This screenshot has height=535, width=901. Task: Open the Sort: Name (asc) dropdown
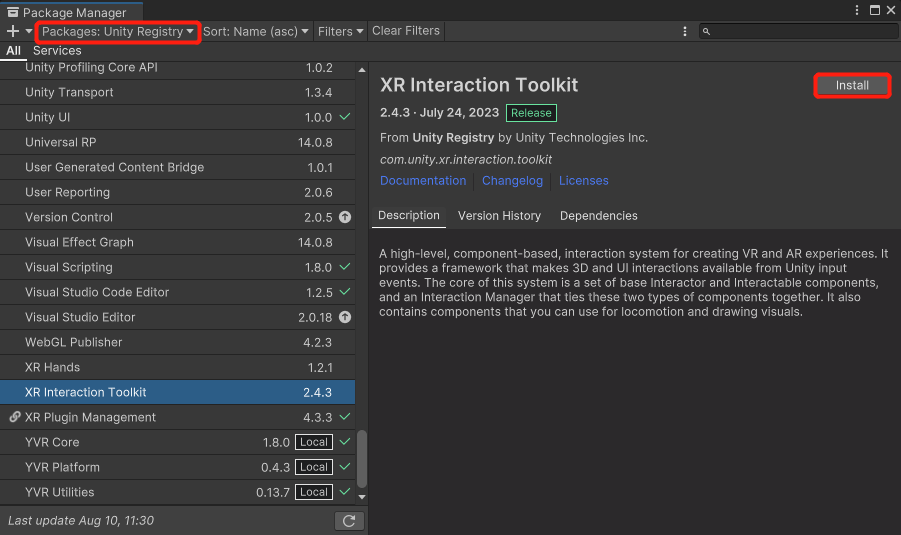coord(256,32)
